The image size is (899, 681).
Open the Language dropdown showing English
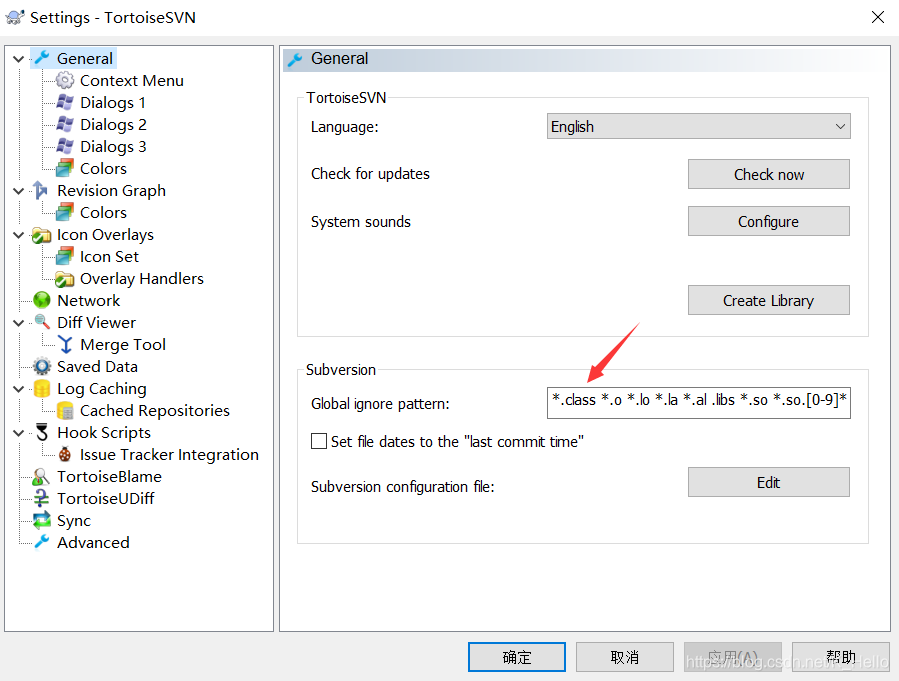698,126
